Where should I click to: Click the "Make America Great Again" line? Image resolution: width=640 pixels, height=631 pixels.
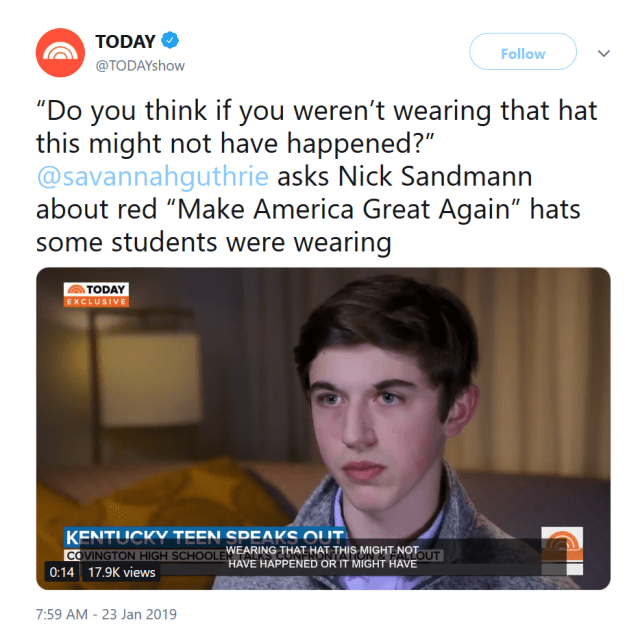[308, 209]
